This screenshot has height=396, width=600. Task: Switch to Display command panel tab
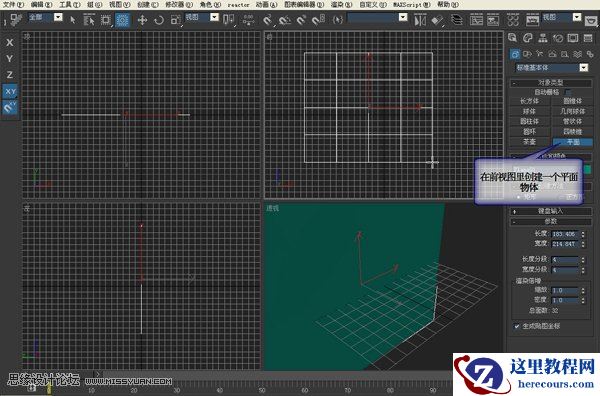(x=573, y=37)
